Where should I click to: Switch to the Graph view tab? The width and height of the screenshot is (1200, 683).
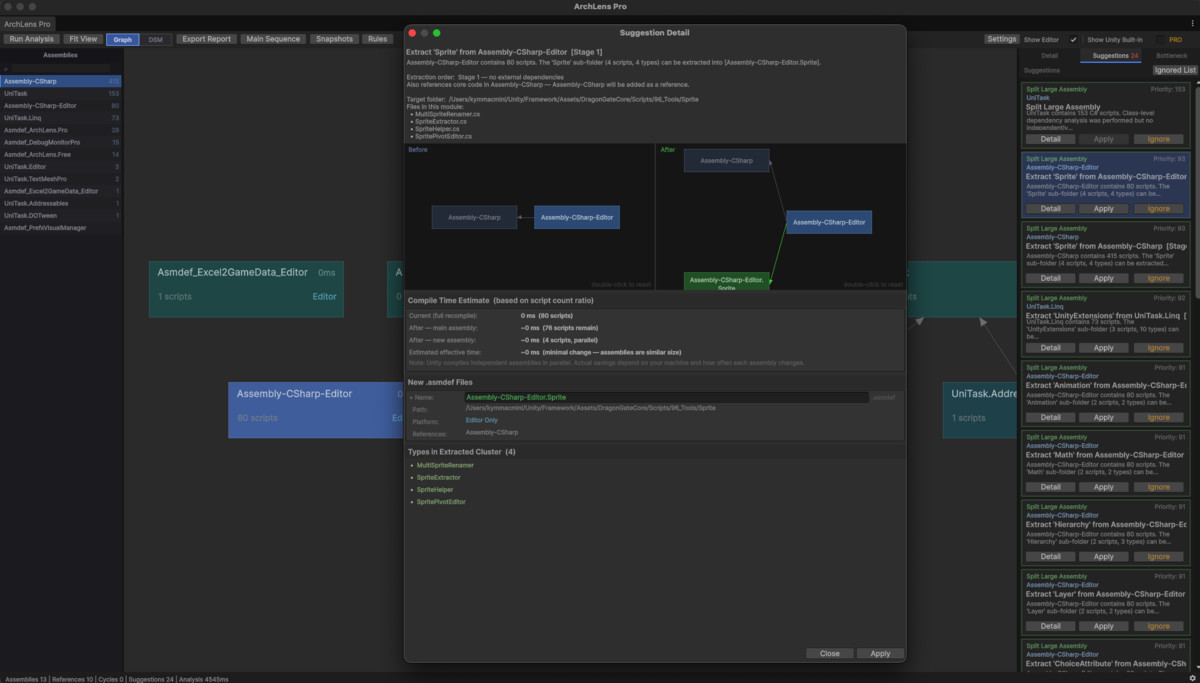coord(122,39)
